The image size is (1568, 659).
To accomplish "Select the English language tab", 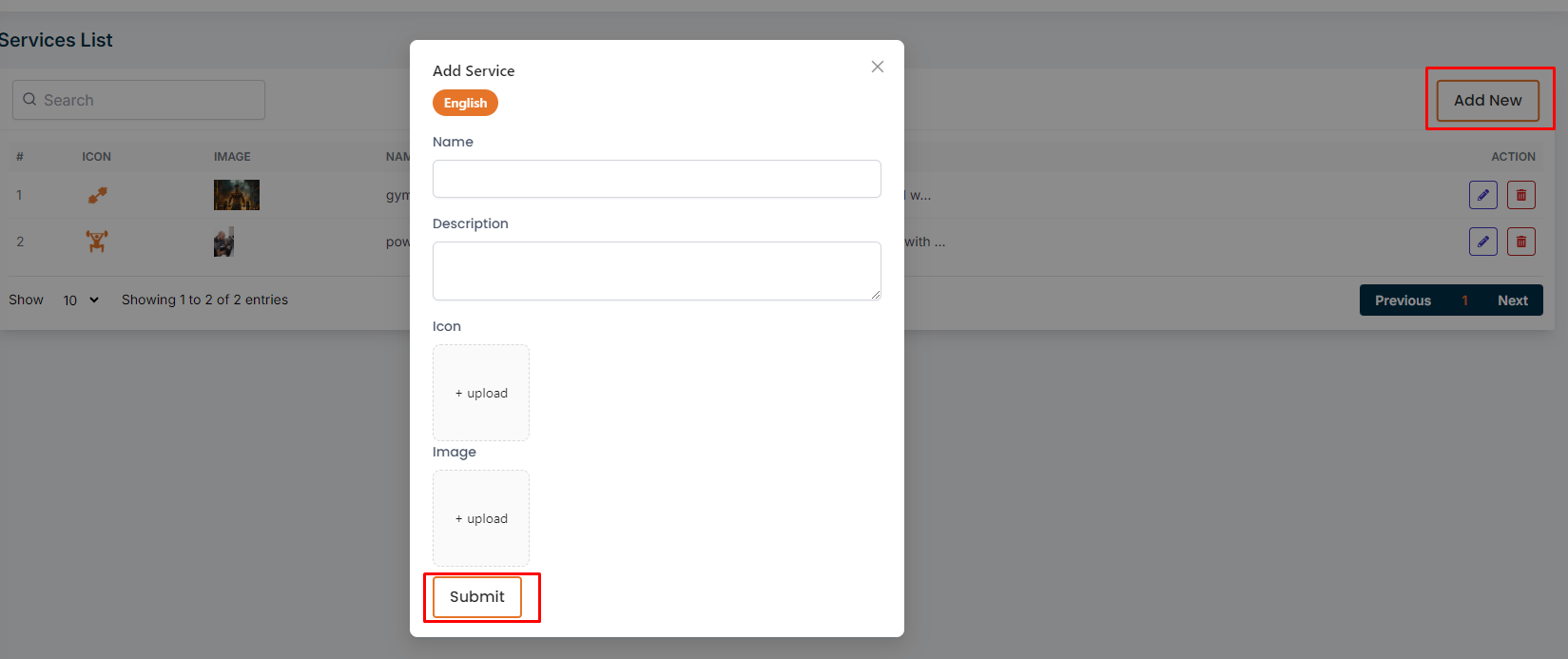I will (x=465, y=103).
